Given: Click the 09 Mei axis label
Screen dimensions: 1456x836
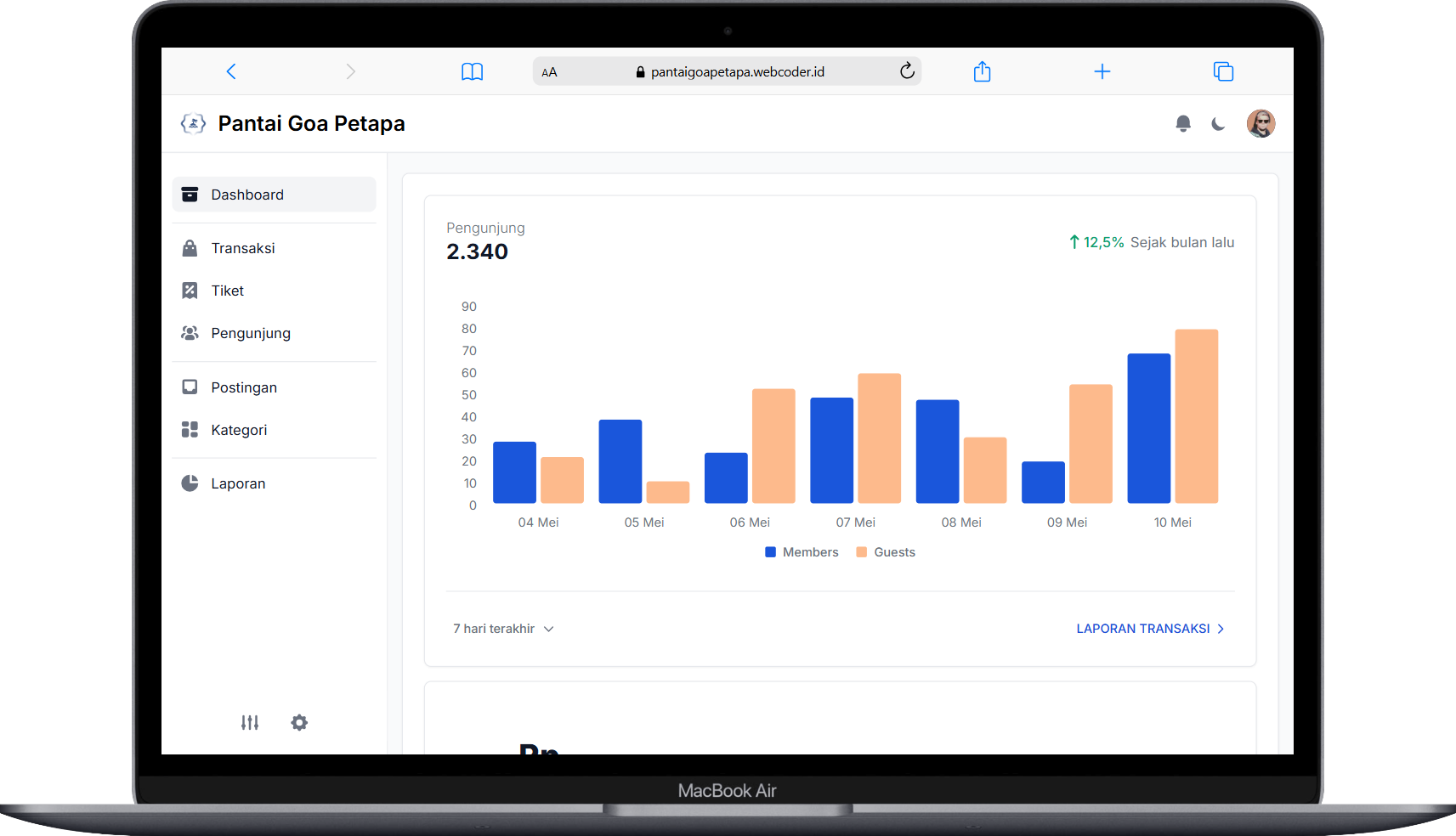Looking at the screenshot, I should (x=1067, y=522).
